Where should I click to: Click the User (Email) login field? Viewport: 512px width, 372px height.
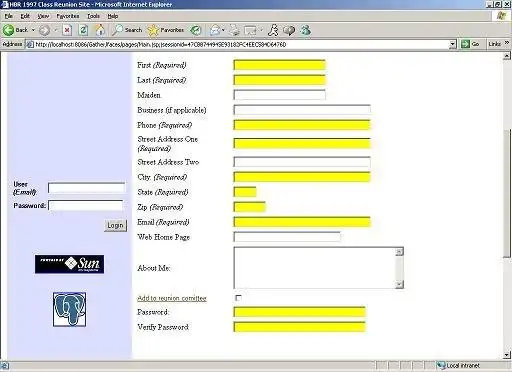click(x=87, y=188)
